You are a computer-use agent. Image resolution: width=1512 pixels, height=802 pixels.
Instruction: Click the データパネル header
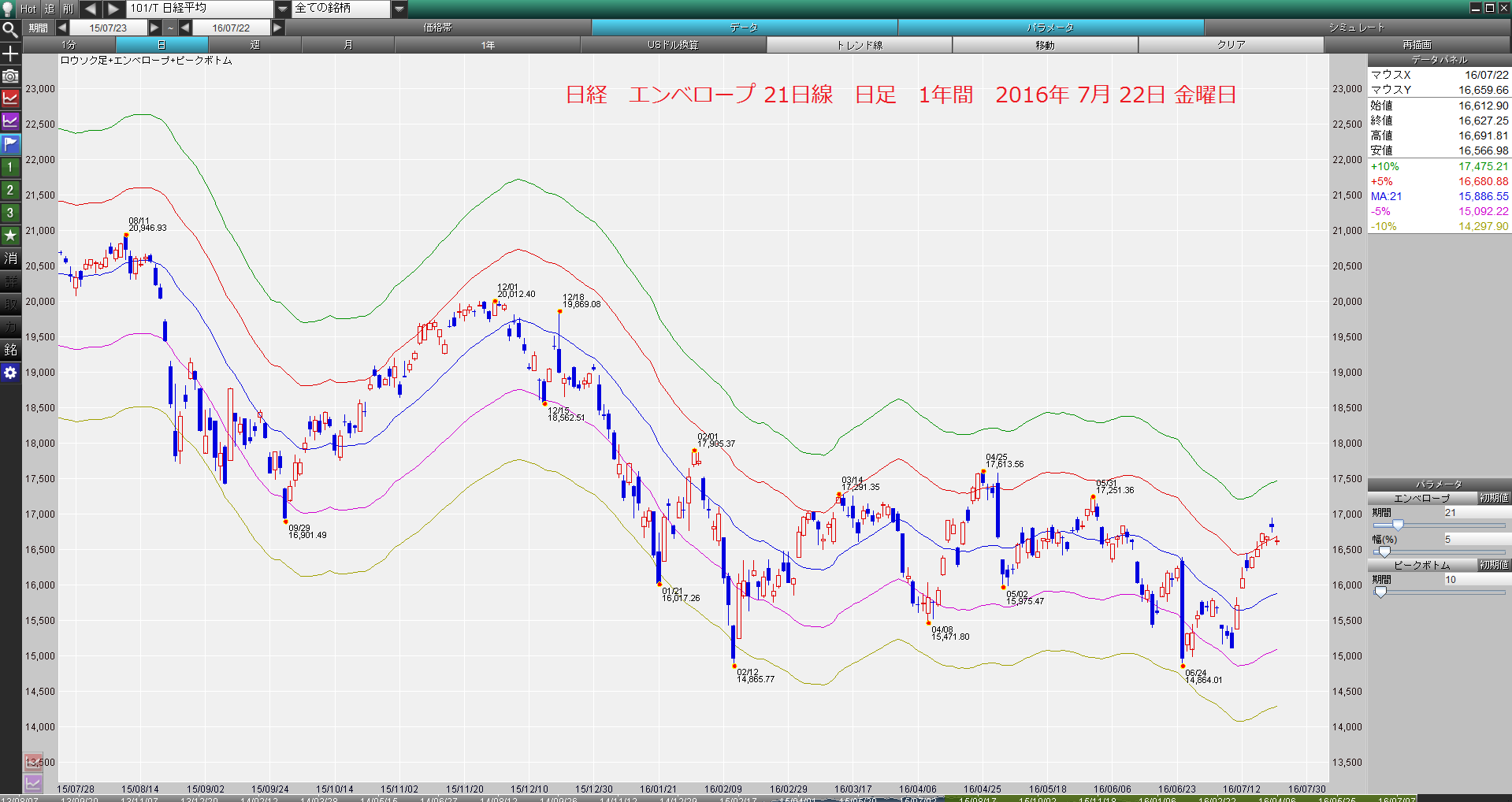1440,60
